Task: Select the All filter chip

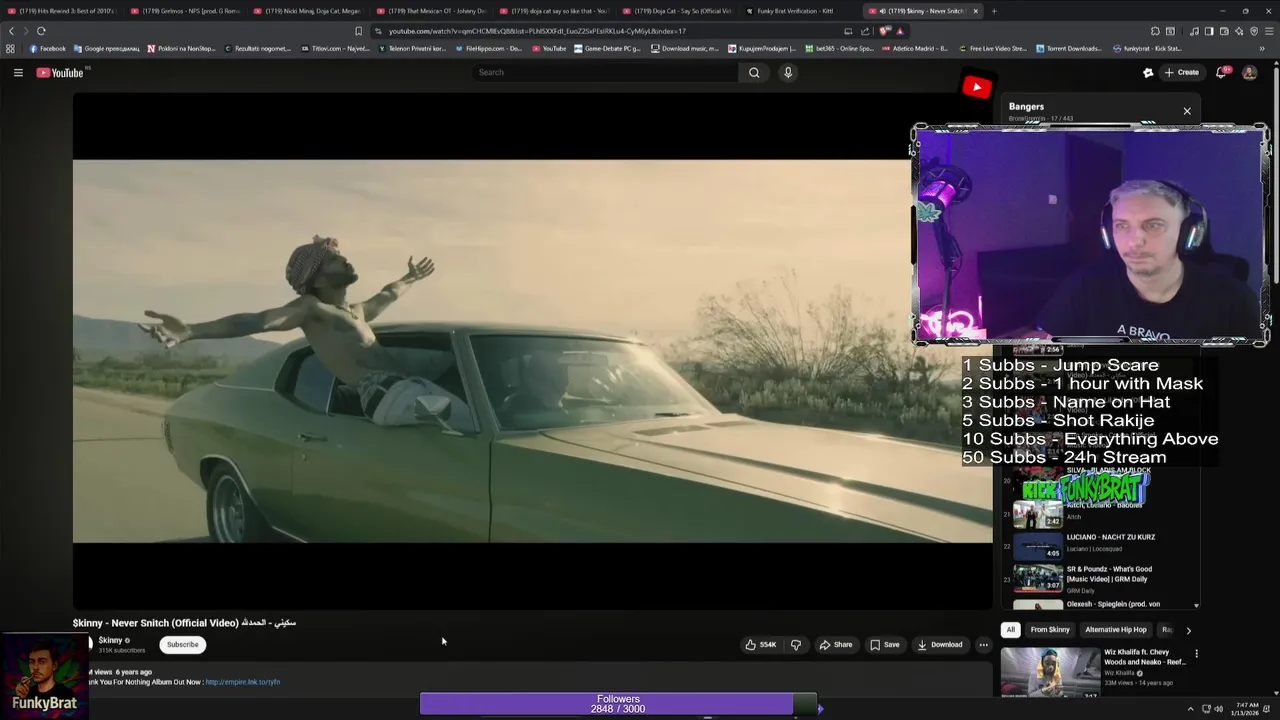Action: 1010,630
